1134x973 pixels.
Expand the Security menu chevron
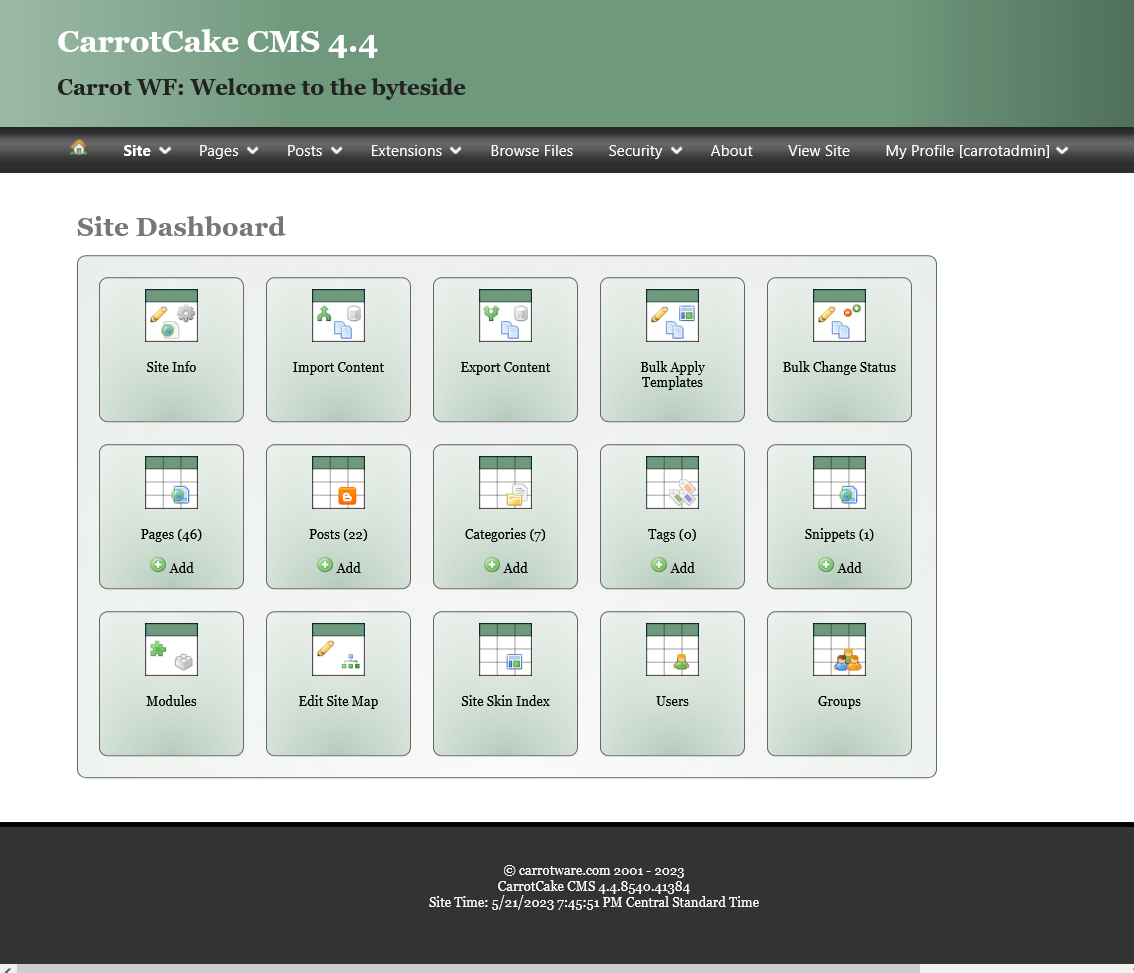[x=676, y=150]
